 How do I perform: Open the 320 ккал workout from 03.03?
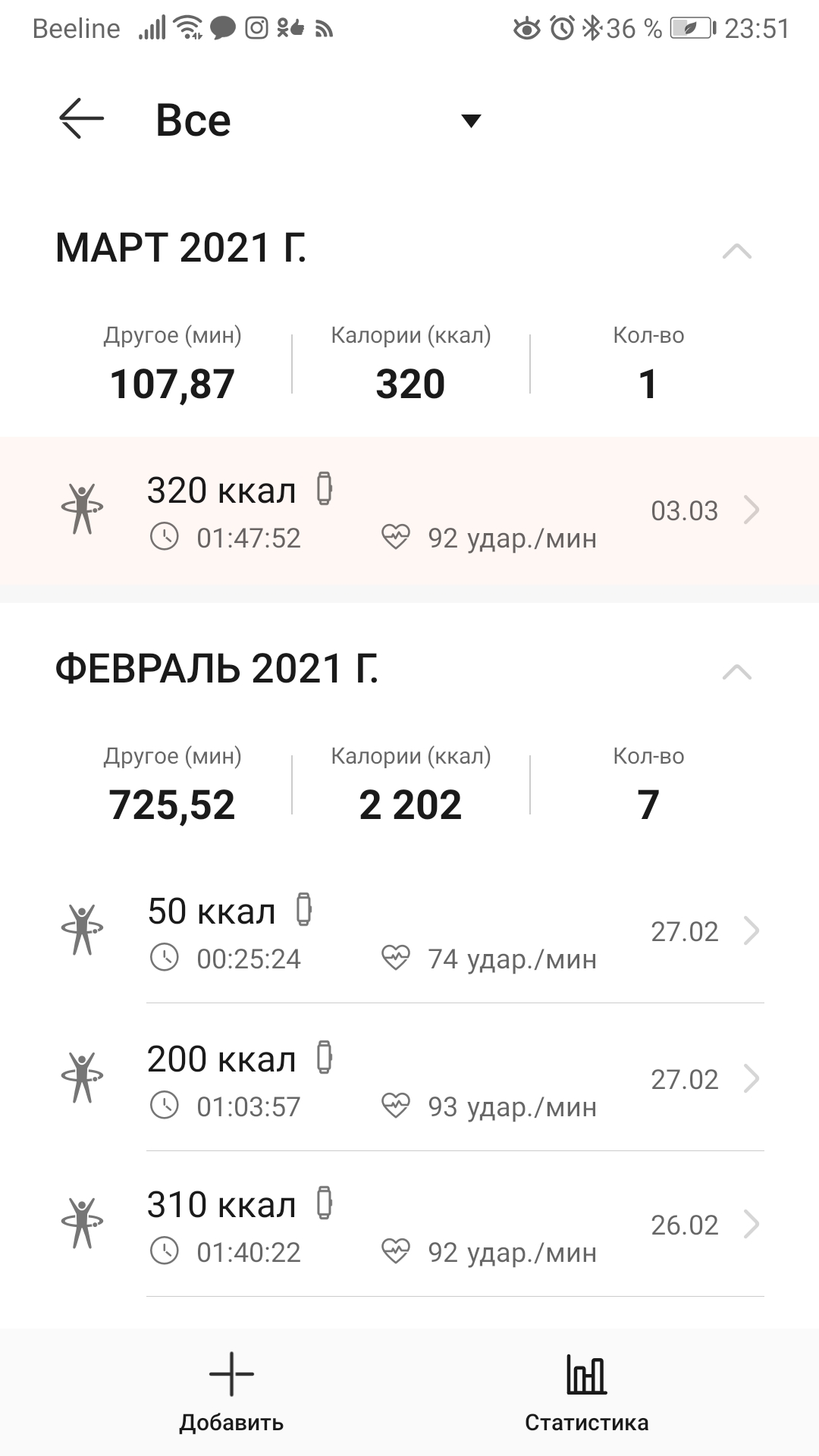[409, 511]
